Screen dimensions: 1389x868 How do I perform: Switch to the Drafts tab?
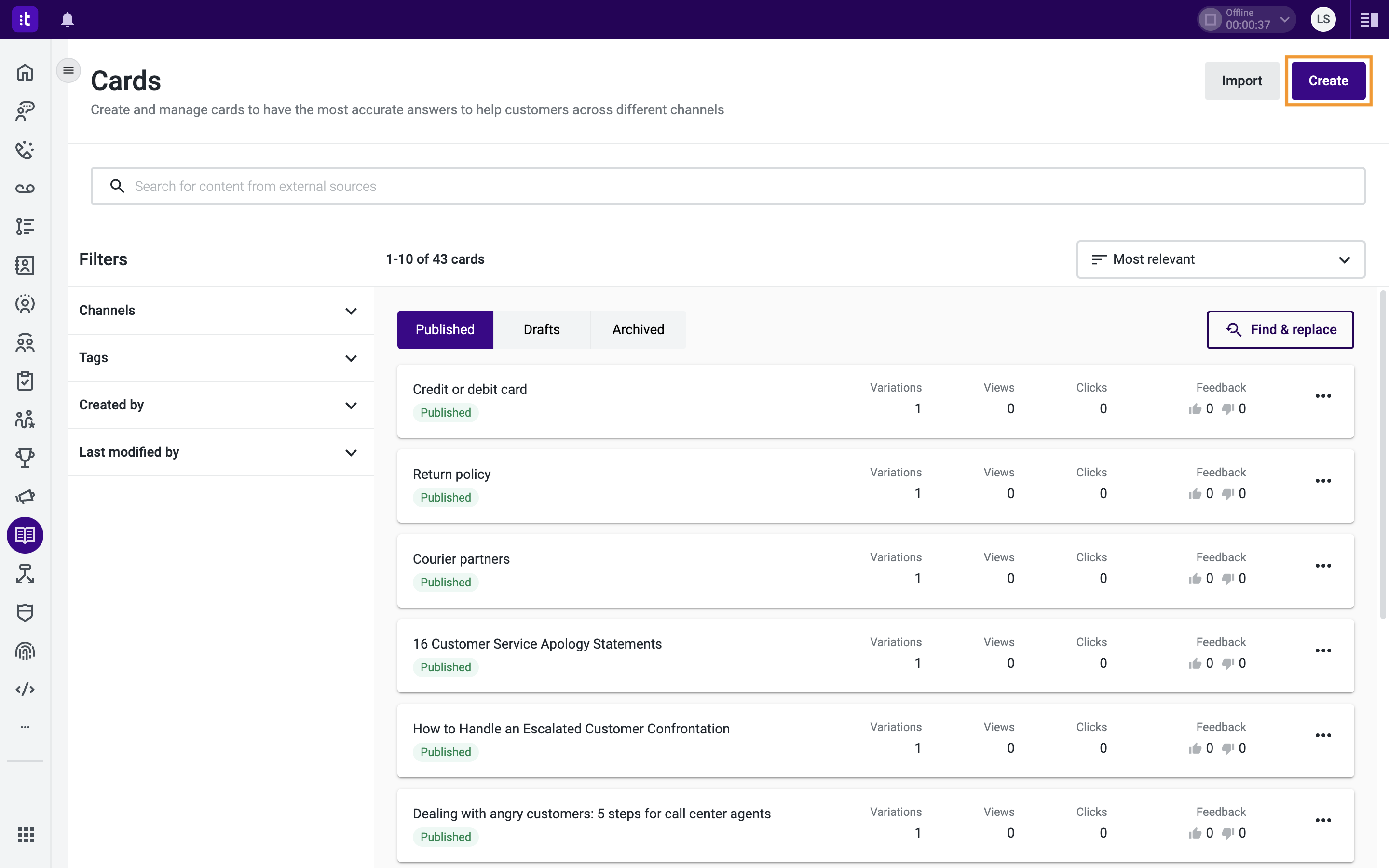point(541,329)
